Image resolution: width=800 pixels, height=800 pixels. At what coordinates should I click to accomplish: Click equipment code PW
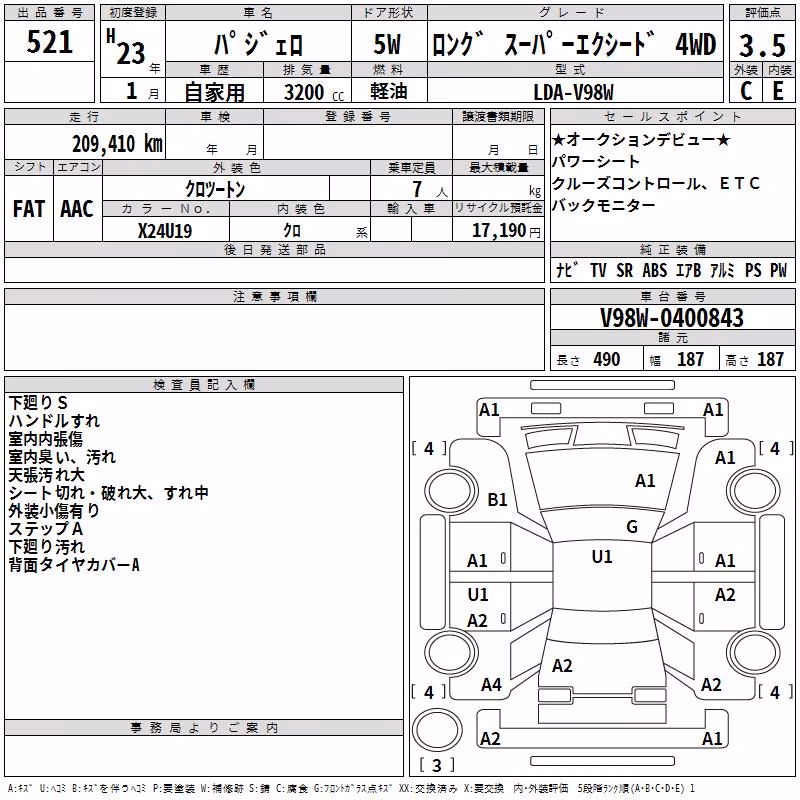pyautogui.click(x=779, y=270)
